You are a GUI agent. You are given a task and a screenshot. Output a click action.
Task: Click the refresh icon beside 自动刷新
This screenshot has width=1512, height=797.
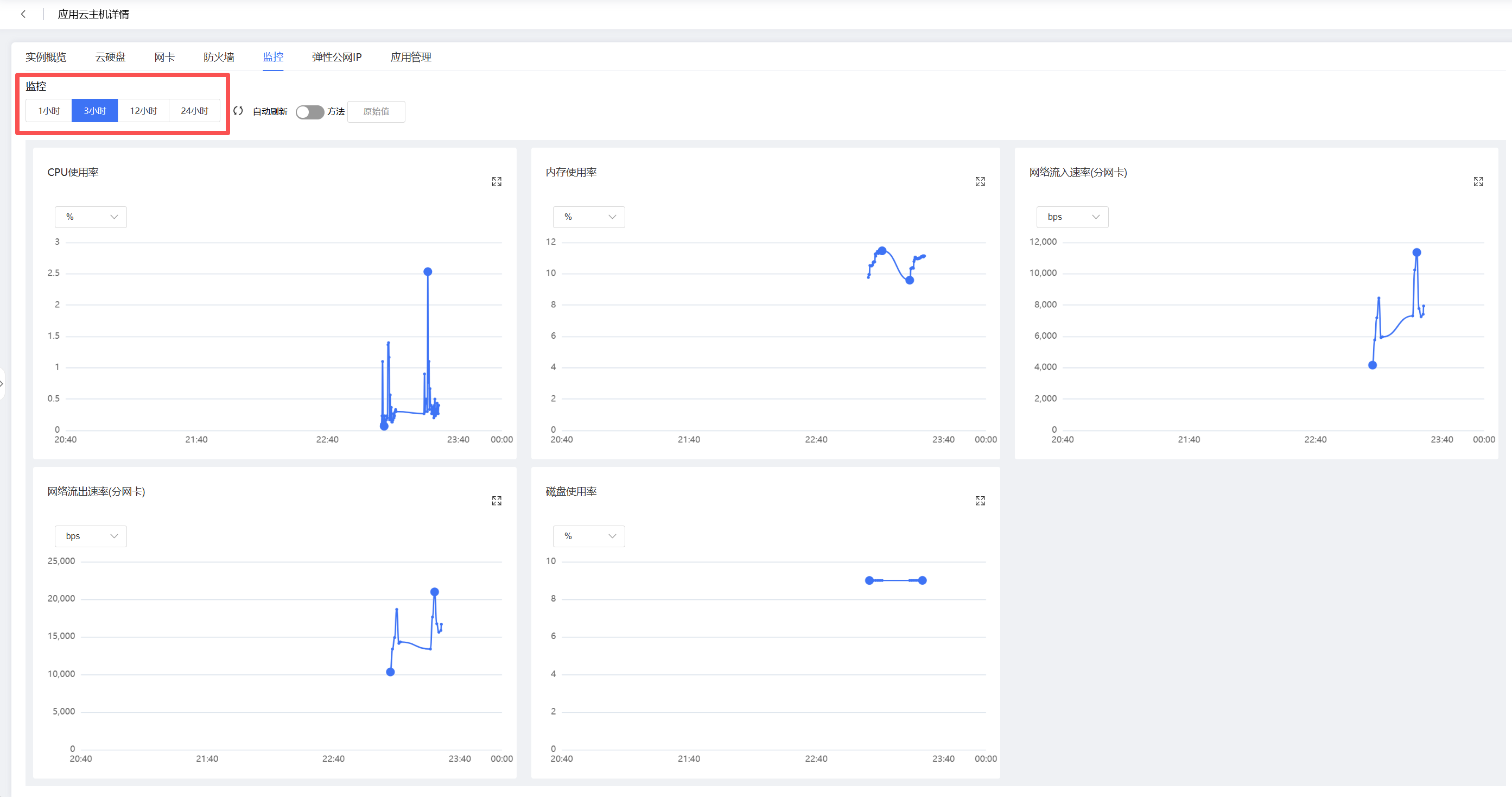[x=238, y=111]
